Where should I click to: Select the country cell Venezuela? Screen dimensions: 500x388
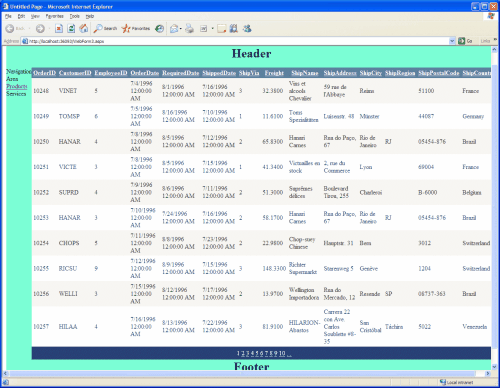point(475,327)
